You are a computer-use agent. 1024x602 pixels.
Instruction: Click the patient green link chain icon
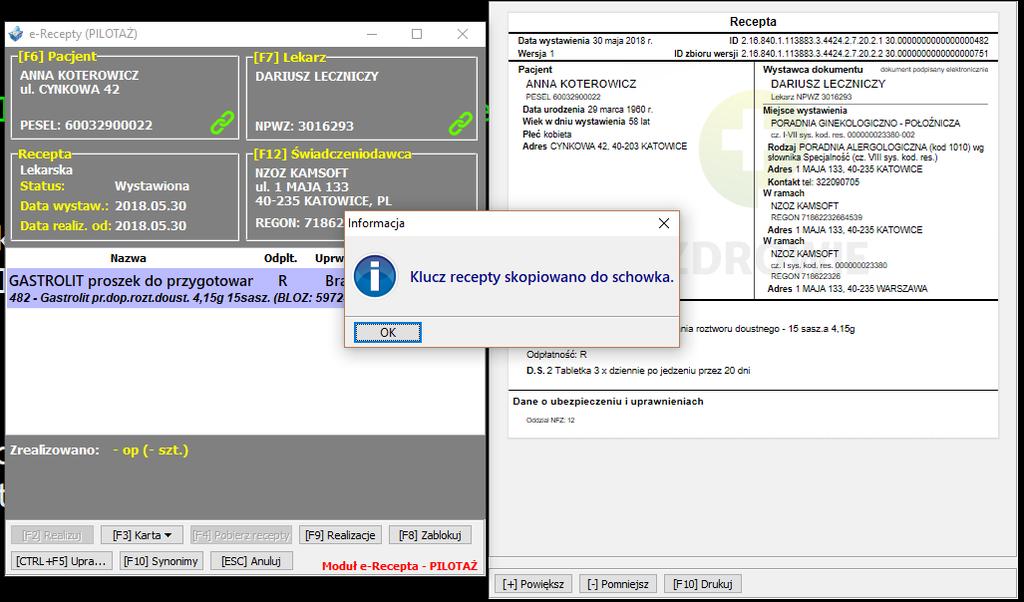222,123
